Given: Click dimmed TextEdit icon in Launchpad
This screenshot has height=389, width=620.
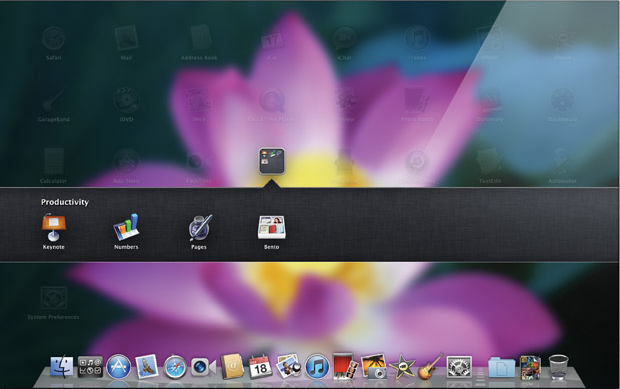Looking at the screenshot, I should point(490,161).
